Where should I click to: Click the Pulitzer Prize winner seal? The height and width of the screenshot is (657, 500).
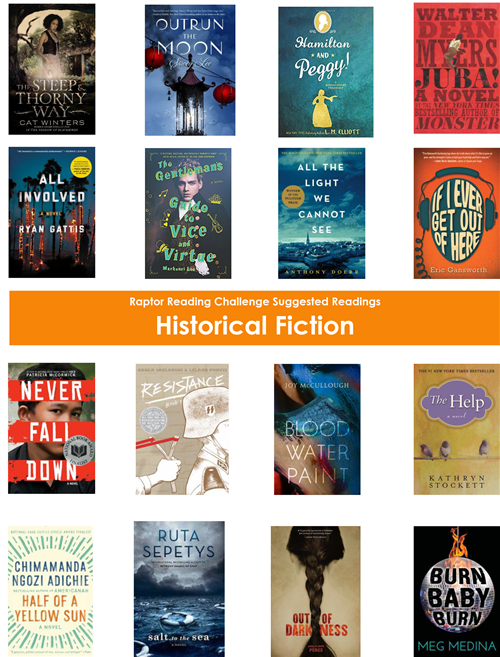coord(293,196)
